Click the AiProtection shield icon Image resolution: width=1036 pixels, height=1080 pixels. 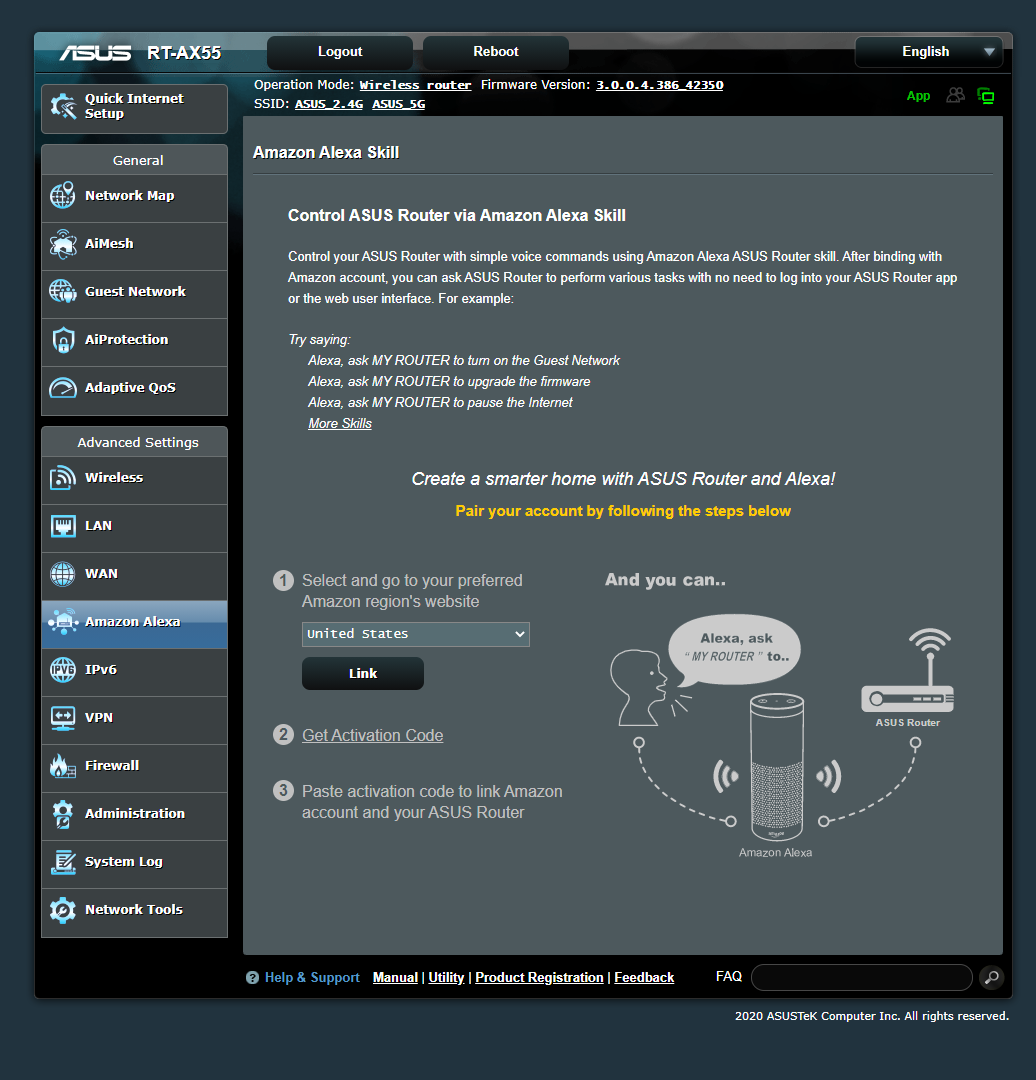point(63,340)
